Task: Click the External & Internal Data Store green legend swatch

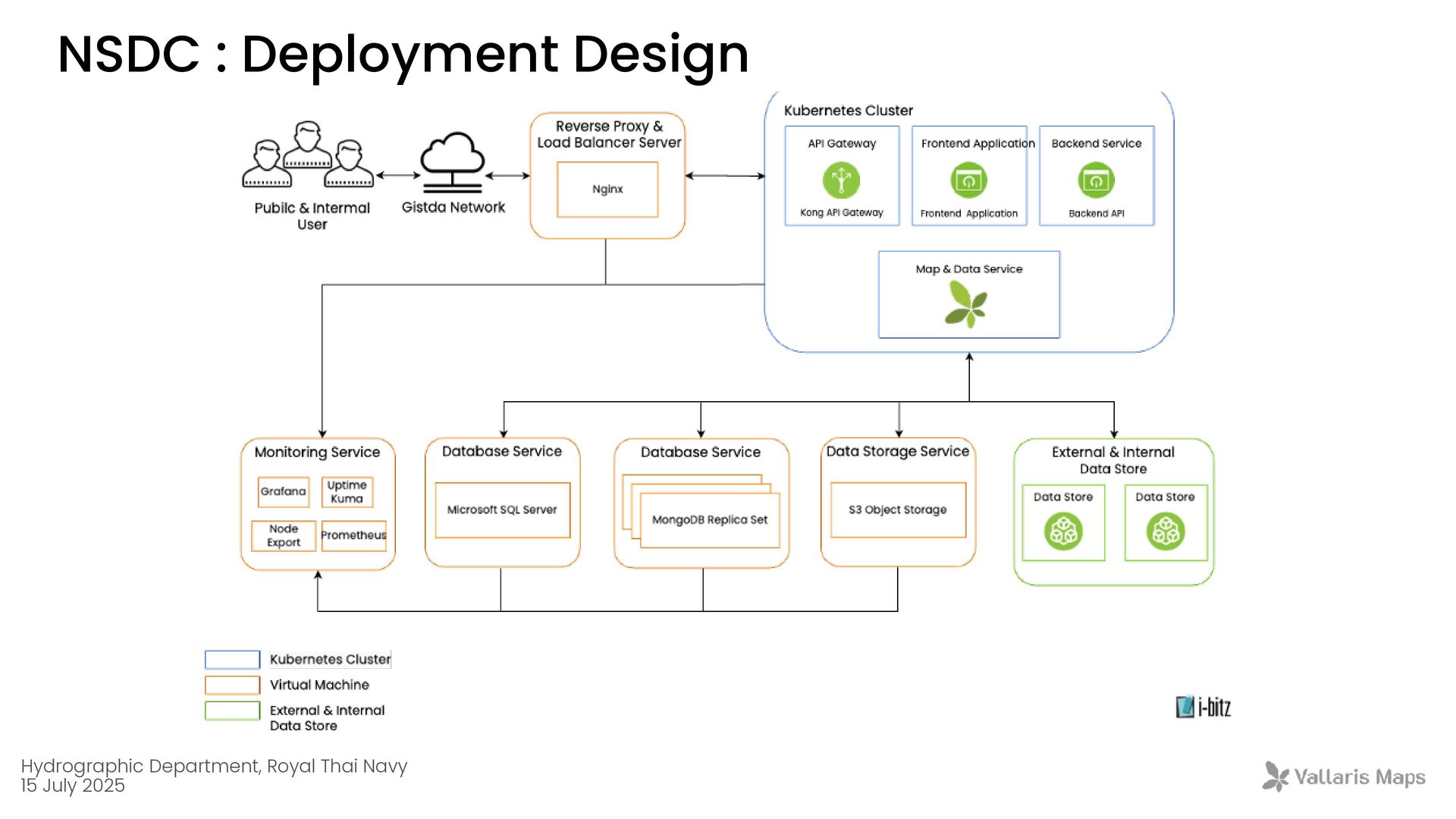Action: (232, 711)
